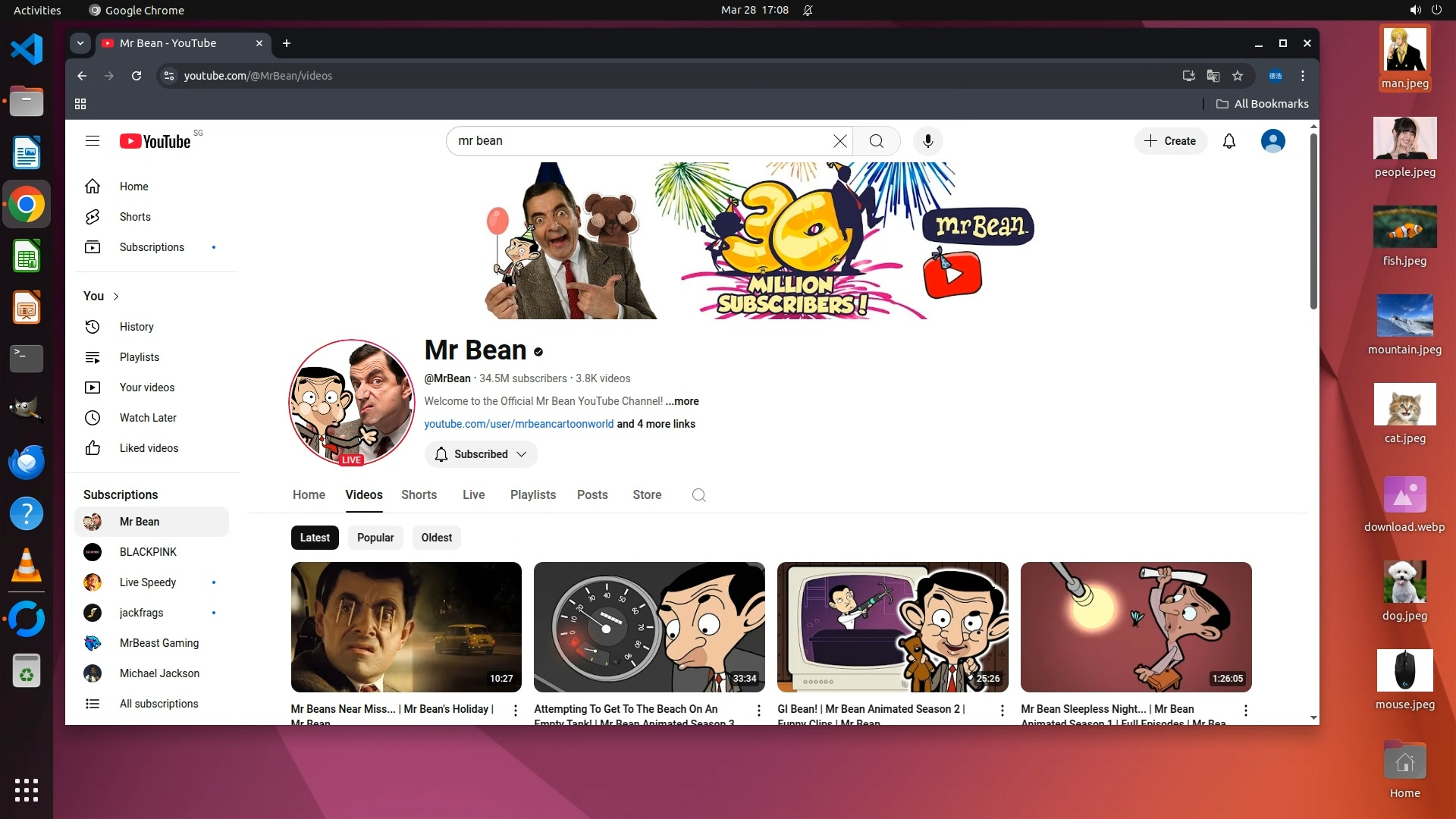
Task: Open the YouTube notifications bell
Action: point(1229,141)
